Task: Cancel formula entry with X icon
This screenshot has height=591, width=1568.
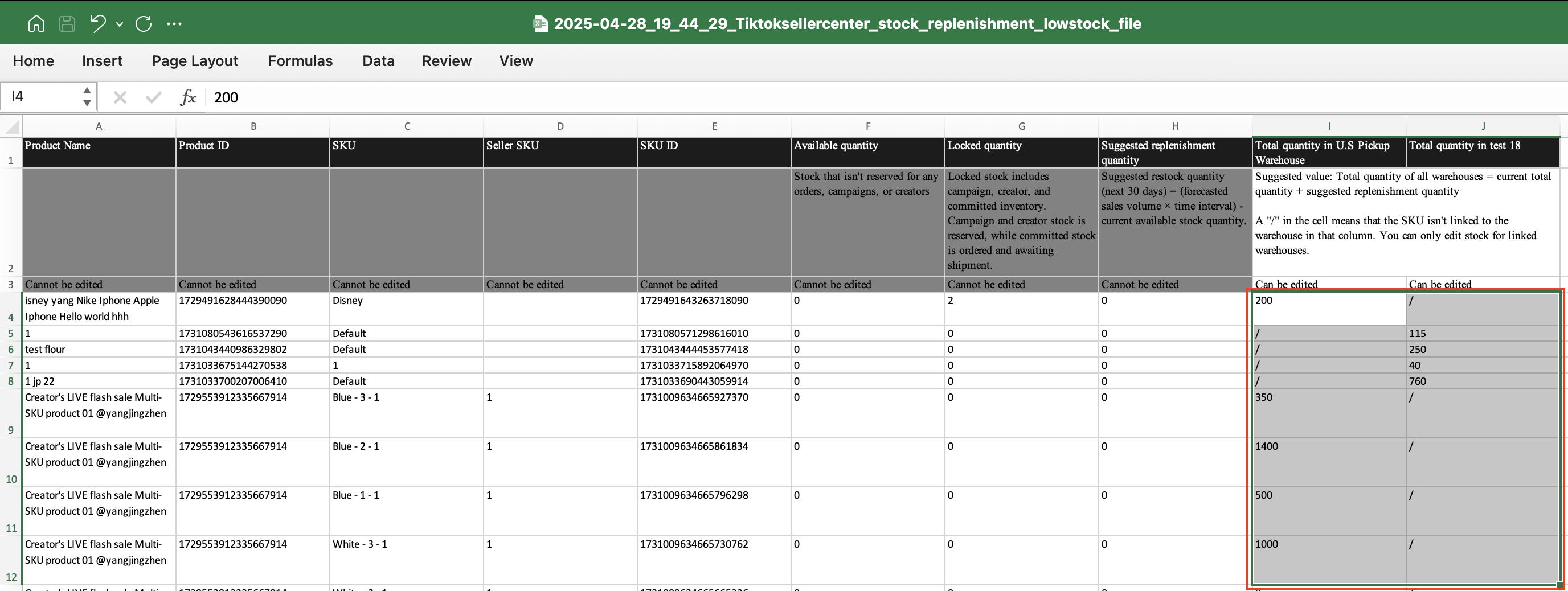Action: 120,97
